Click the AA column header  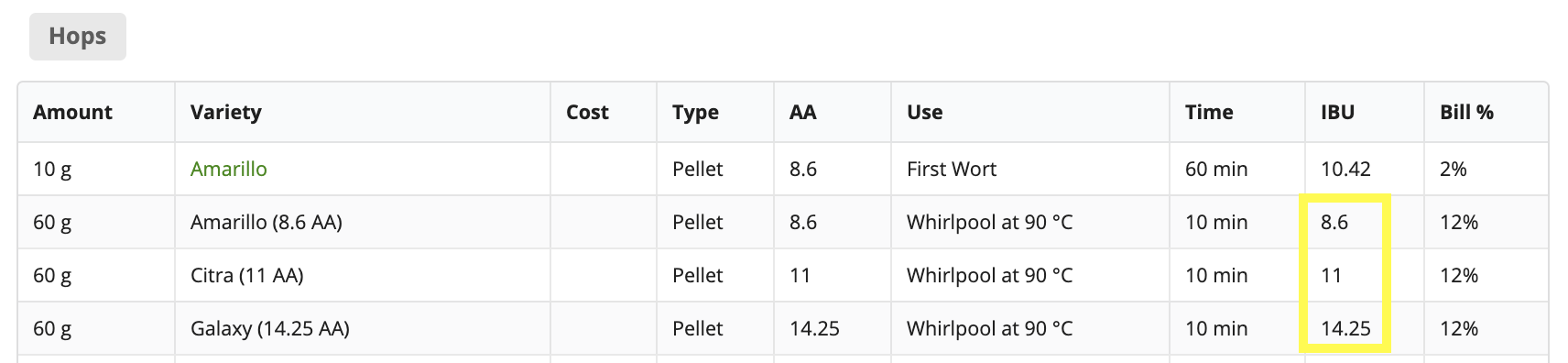803,112
